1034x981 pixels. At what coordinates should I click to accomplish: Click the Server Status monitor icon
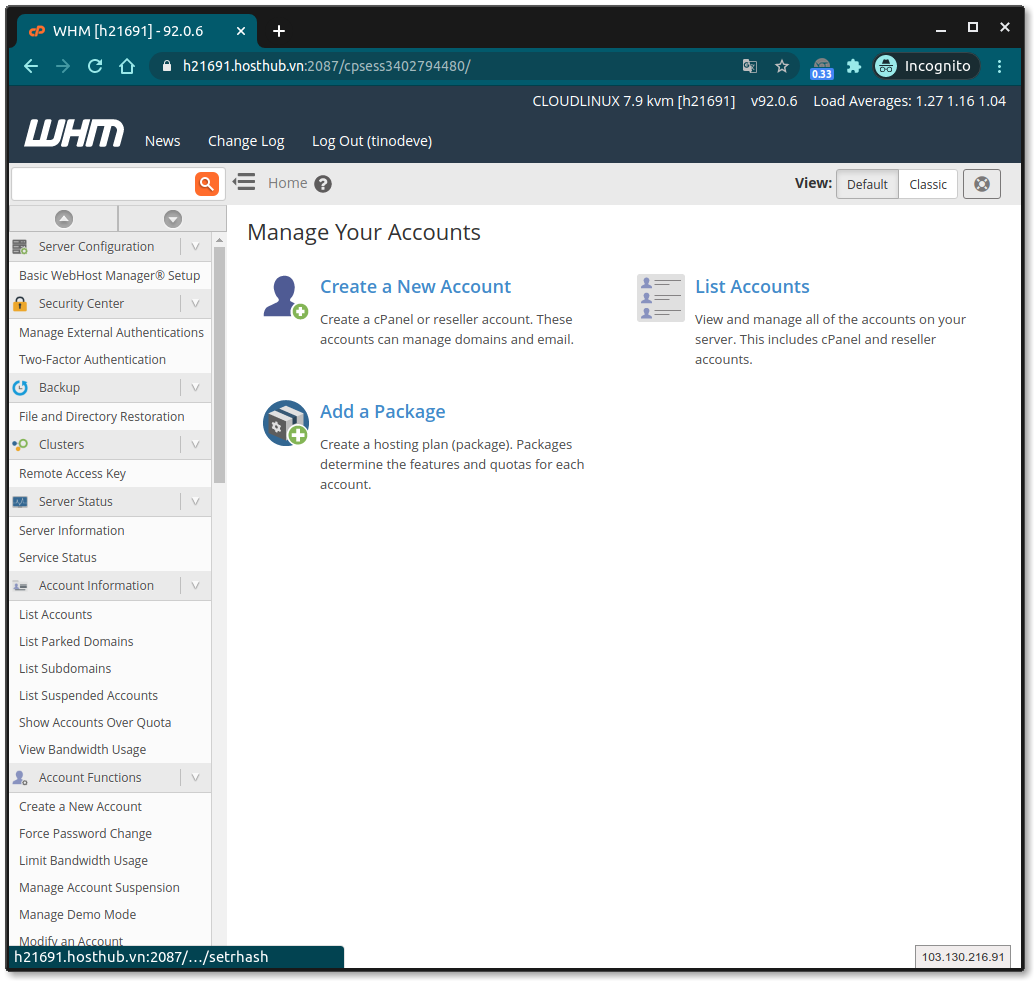20,502
